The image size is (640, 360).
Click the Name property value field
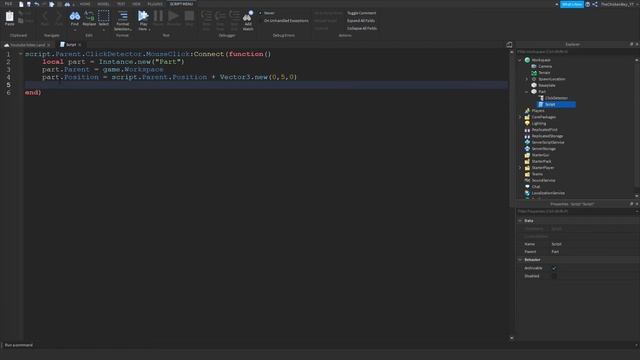click(594, 244)
